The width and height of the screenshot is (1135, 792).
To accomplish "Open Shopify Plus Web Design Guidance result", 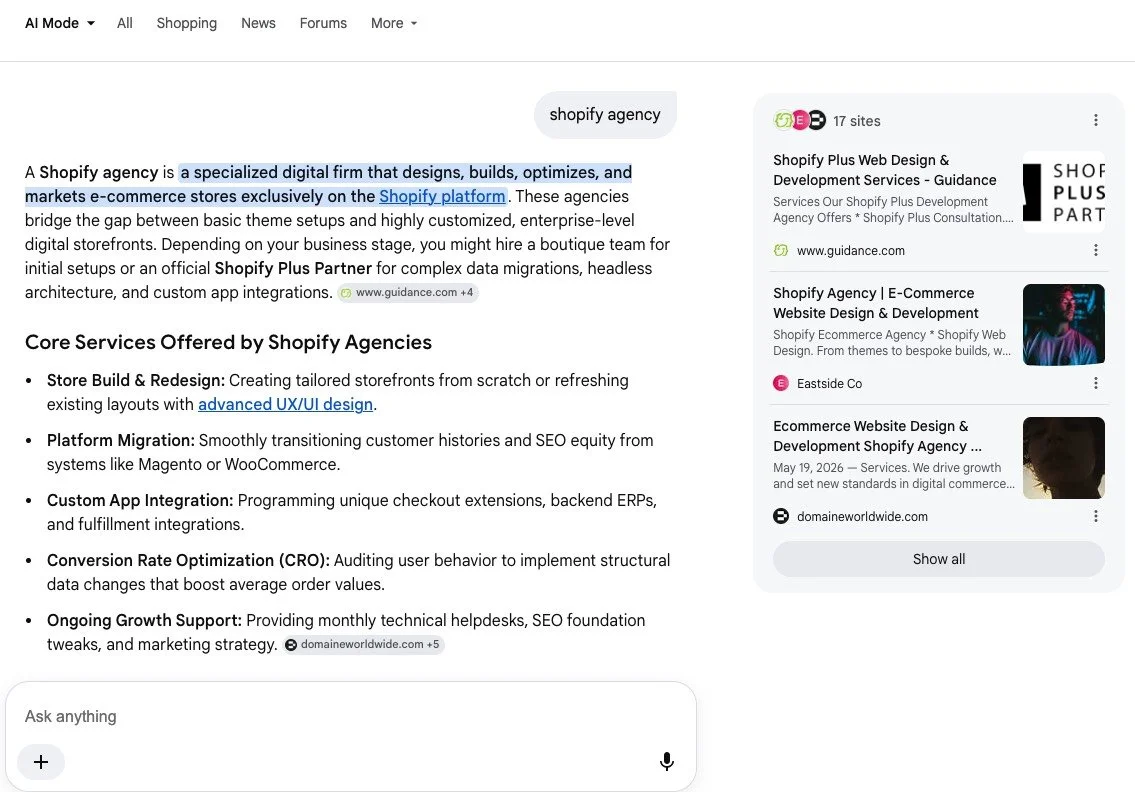I will pos(885,170).
